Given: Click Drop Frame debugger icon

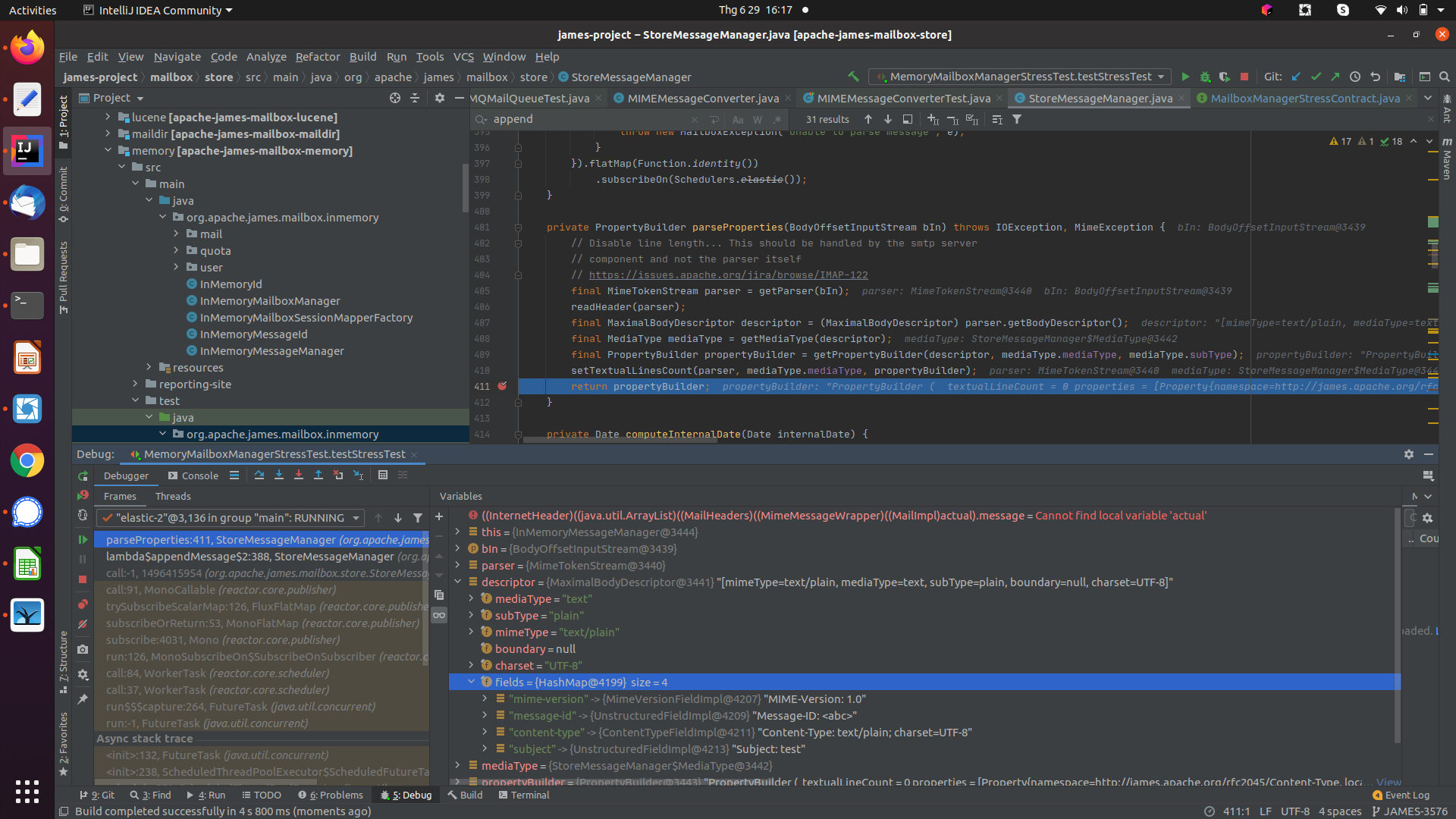Looking at the screenshot, I should (x=338, y=475).
